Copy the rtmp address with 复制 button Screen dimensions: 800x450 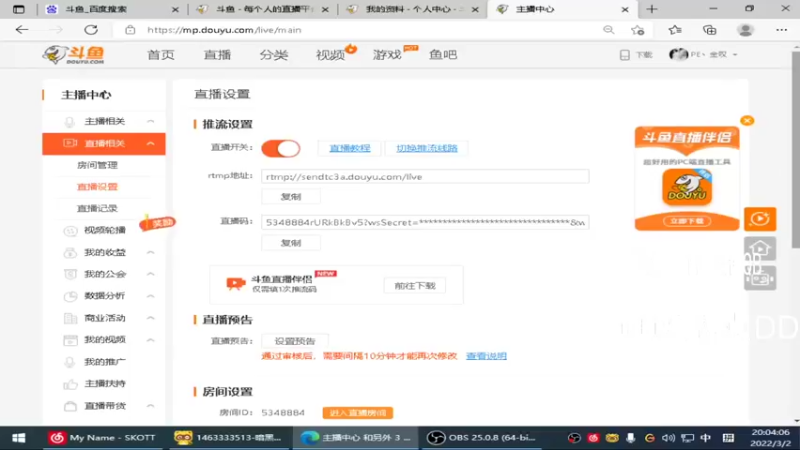pos(291,197)
